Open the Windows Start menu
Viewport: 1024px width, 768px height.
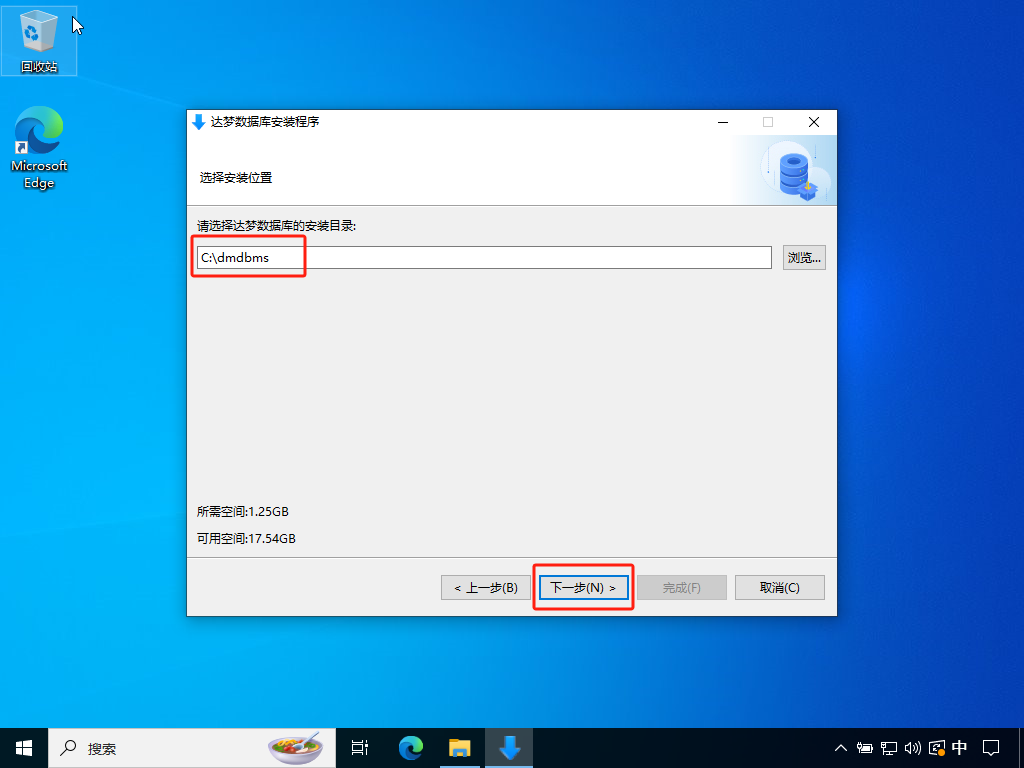(x=24, y=748)
